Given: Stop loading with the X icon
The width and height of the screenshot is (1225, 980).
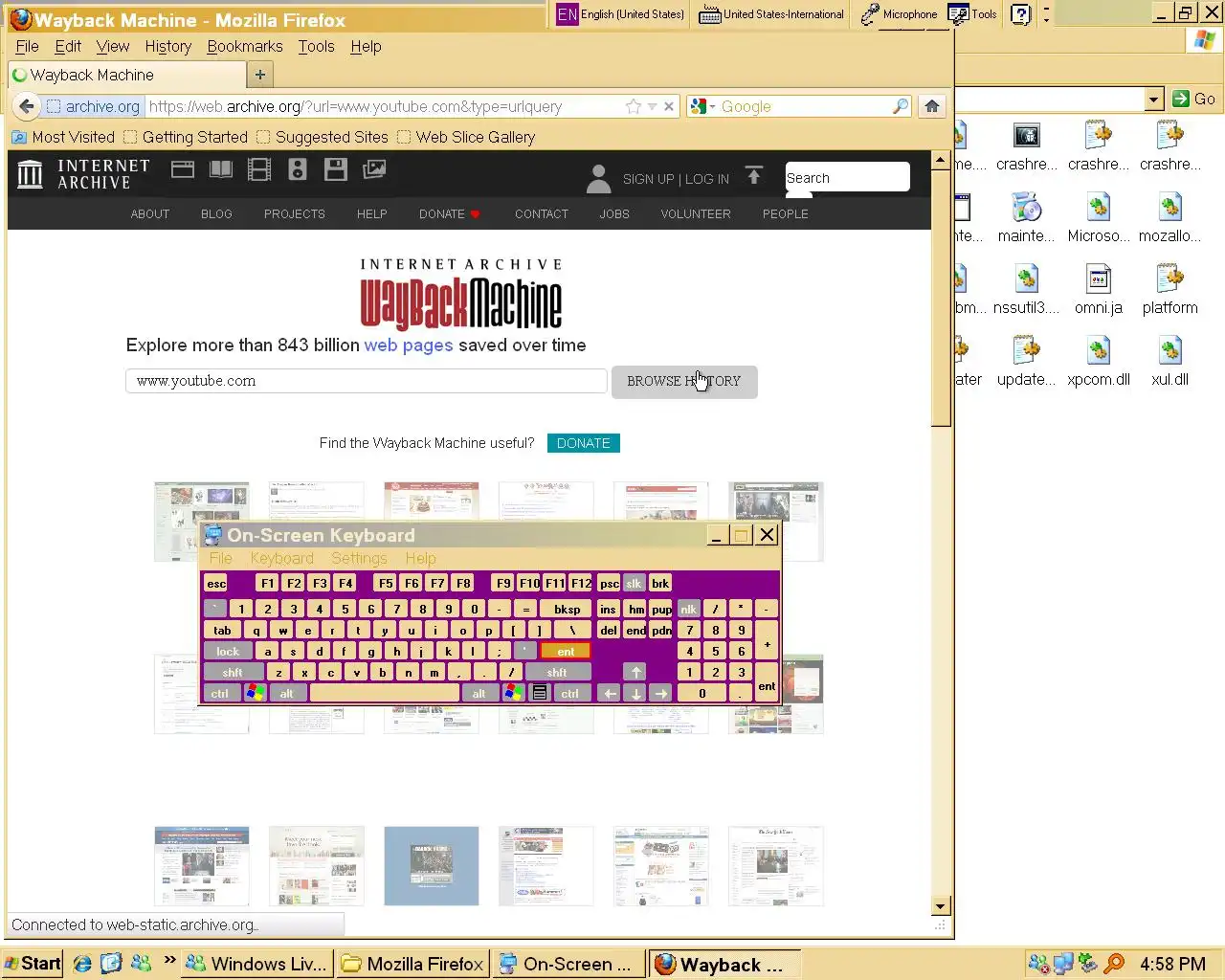Looking at the screenshot, I should tap(669, 106).
